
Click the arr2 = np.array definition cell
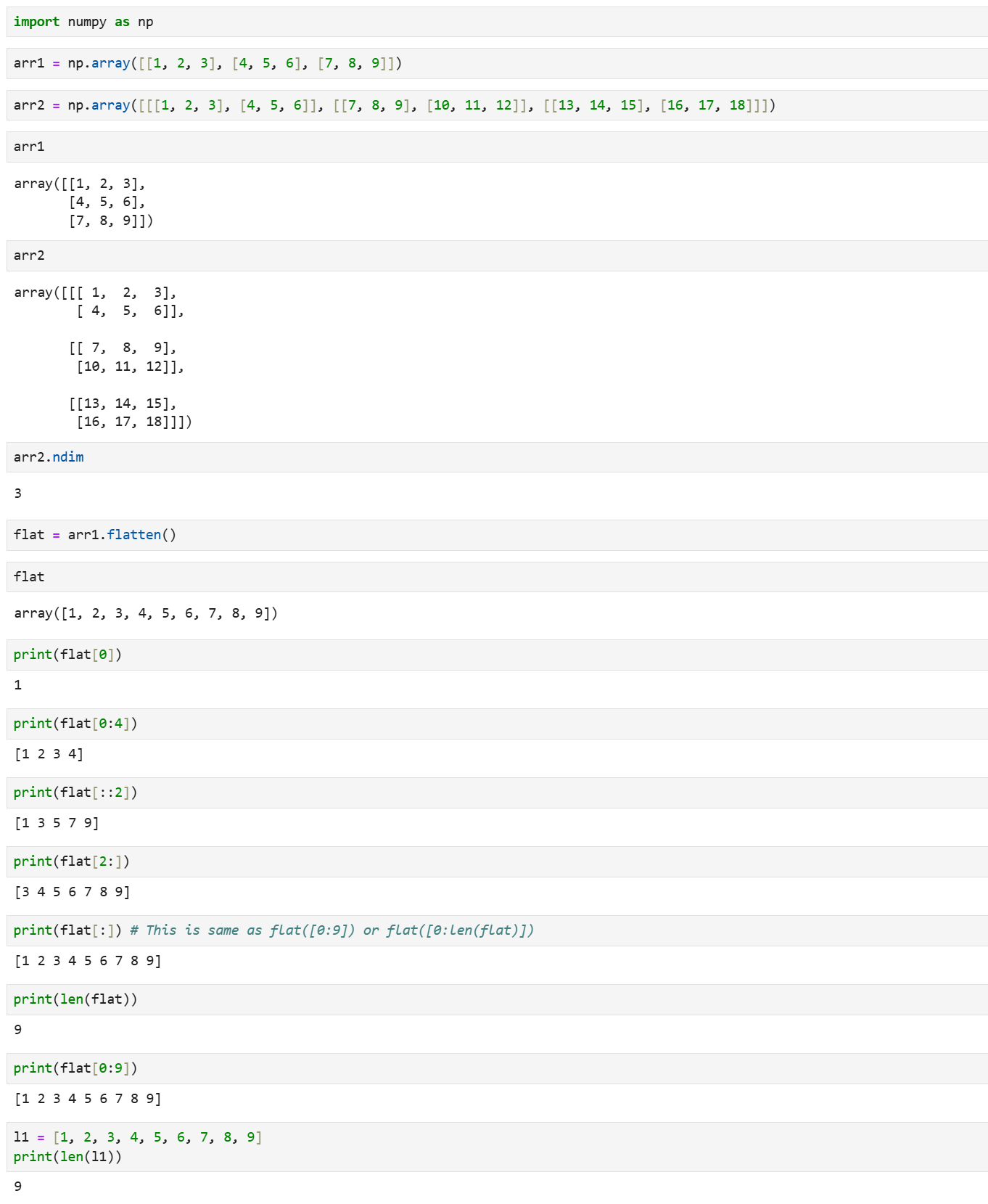(394, 105)
